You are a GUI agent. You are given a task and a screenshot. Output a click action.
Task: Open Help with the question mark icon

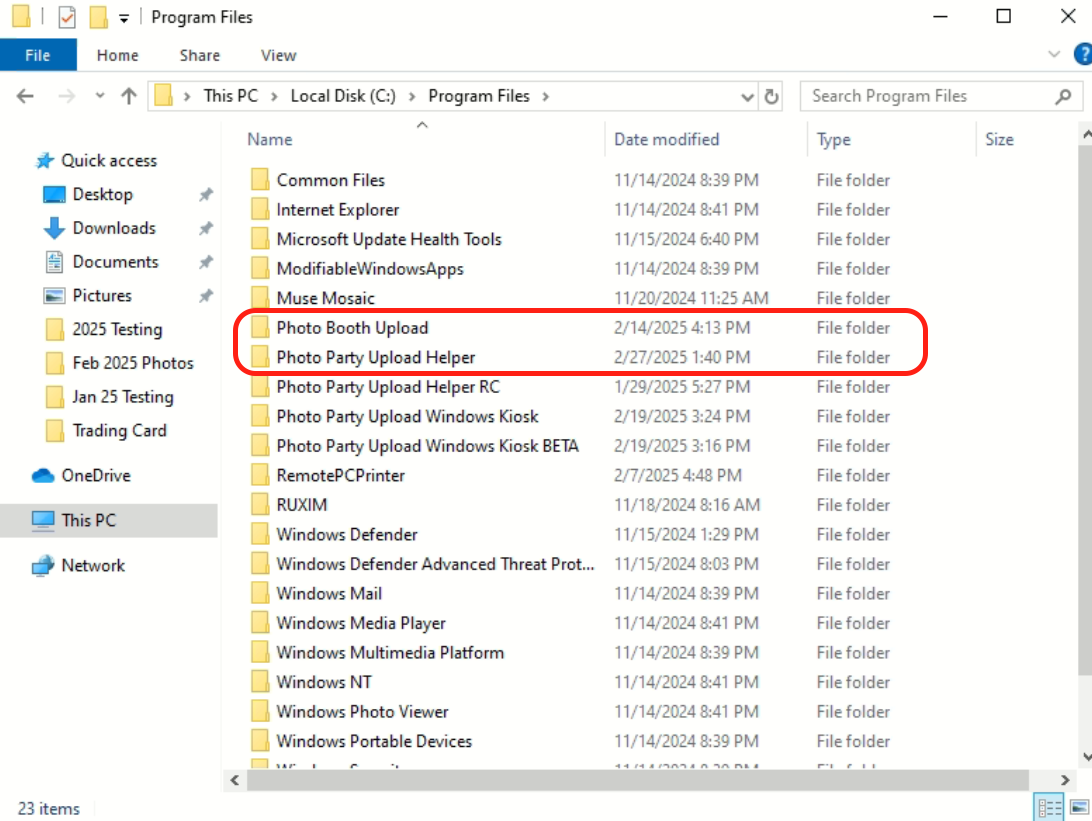1083,54
